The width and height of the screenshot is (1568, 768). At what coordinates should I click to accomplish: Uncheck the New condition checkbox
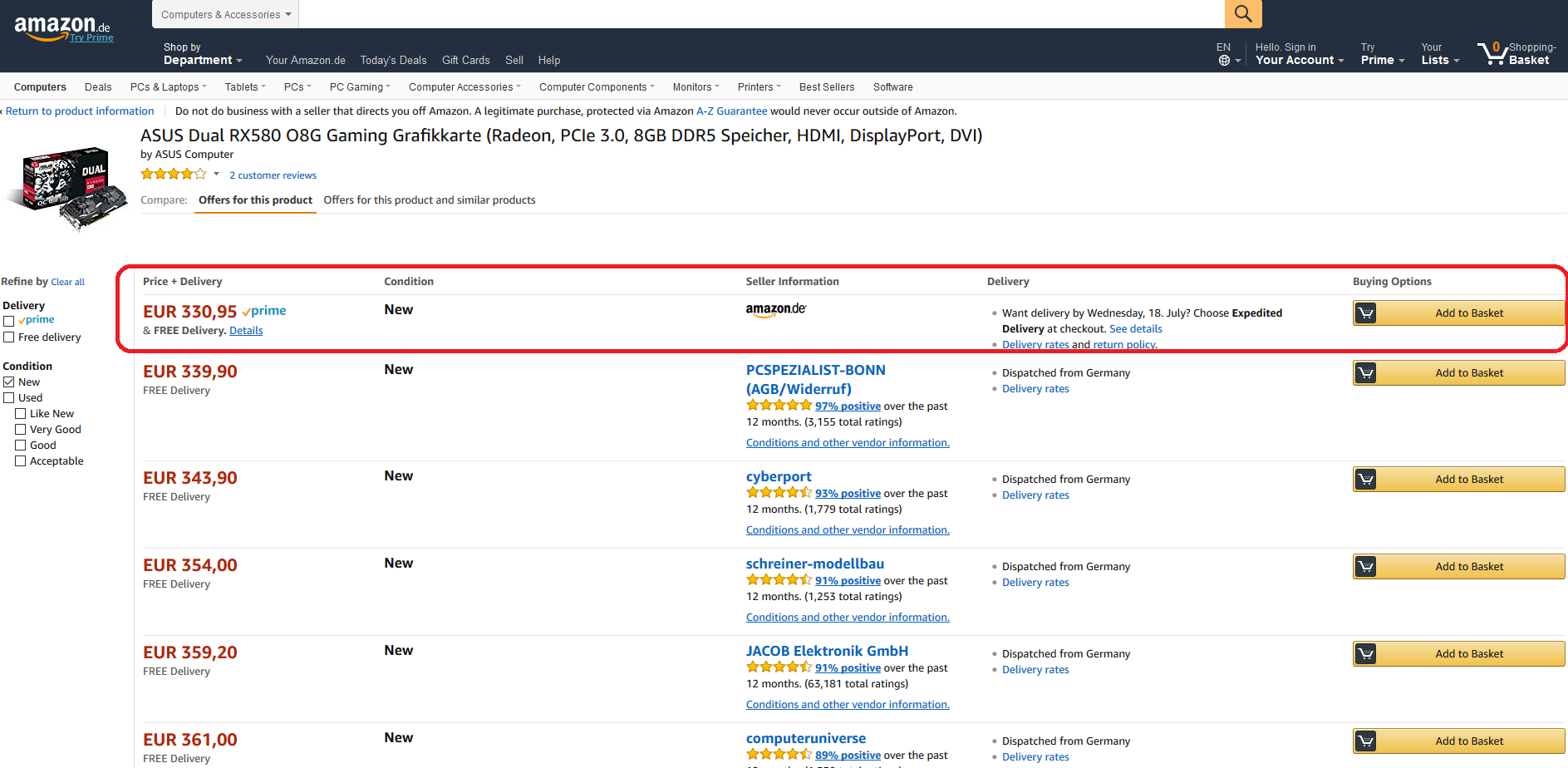(x=8, y=382)
